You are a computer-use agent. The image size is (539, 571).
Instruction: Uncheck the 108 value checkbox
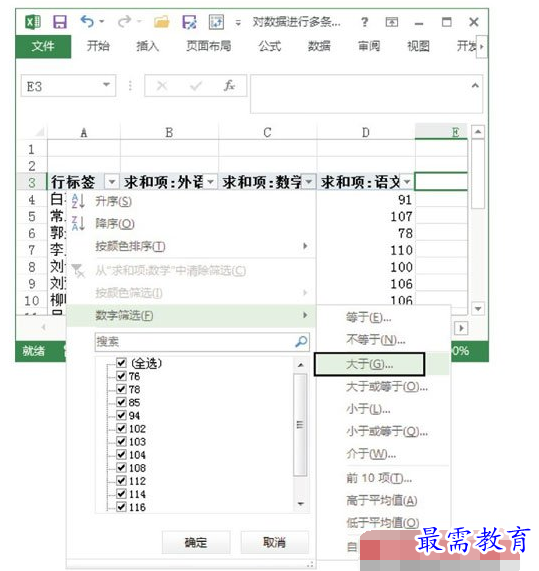[x=121, y=468]
